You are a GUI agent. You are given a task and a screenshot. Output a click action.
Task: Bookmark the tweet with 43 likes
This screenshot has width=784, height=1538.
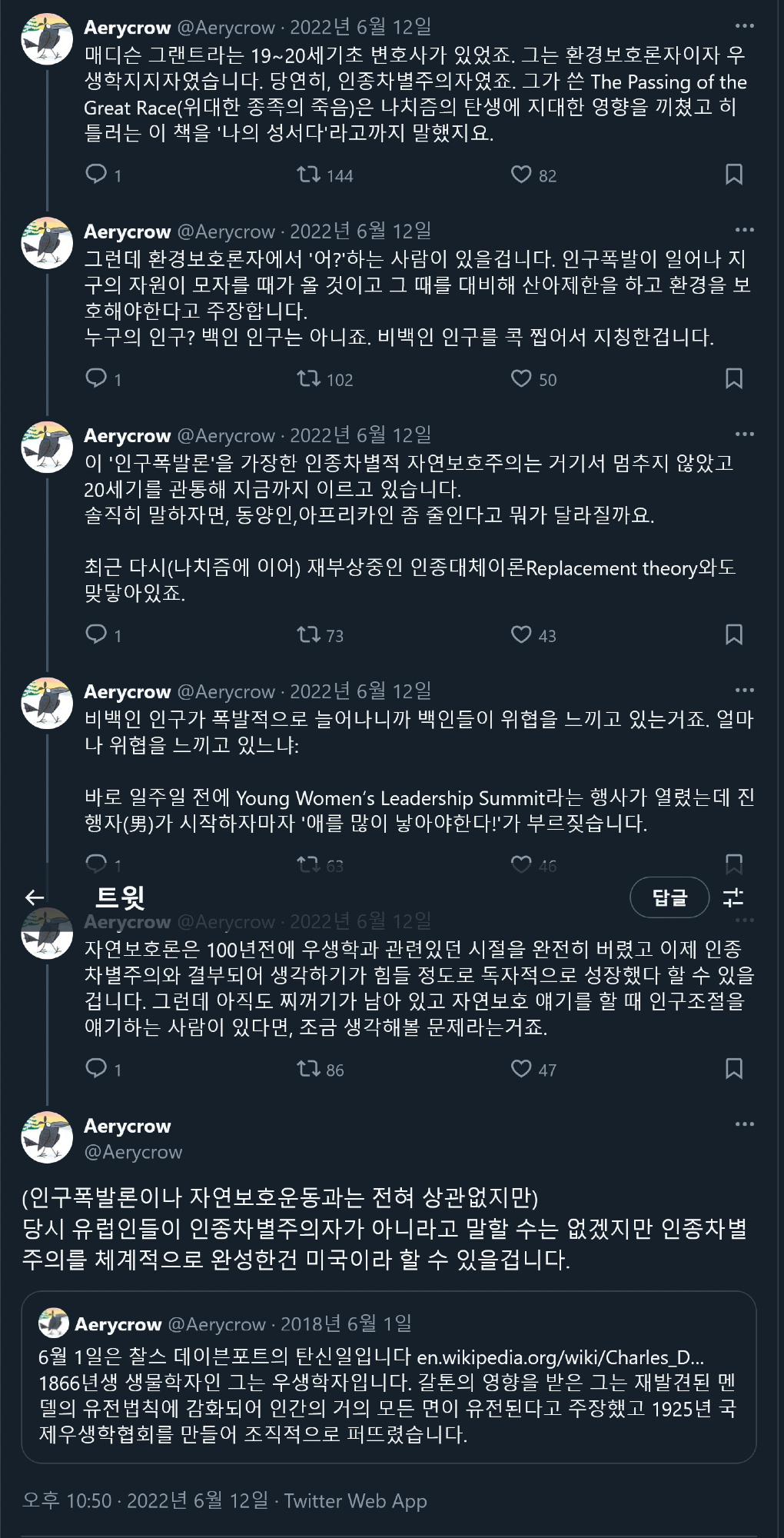coord(734,634)
